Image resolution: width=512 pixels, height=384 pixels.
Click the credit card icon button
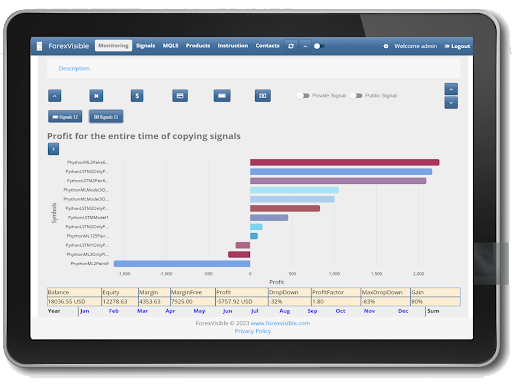coord(180,96)
